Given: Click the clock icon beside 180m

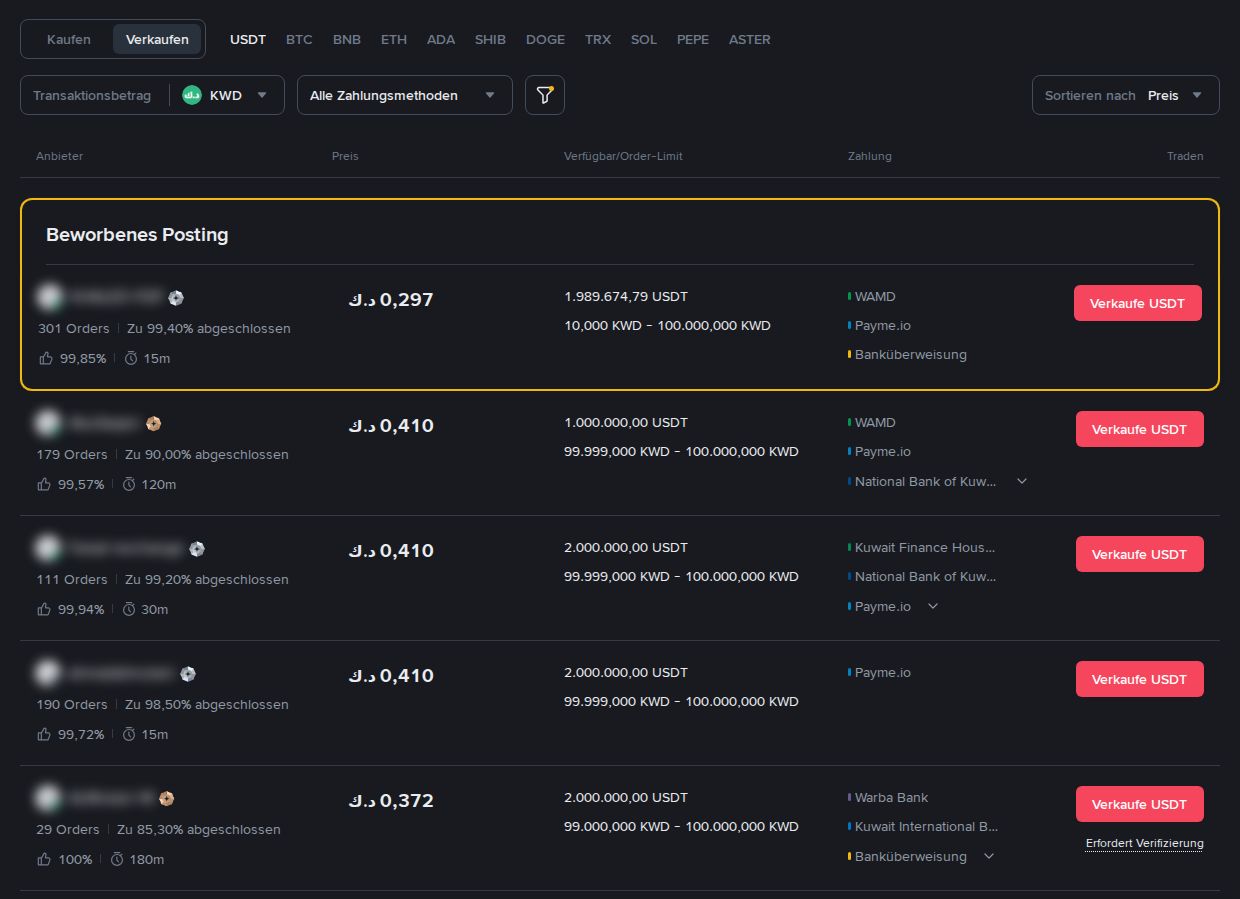Looking at the screenshot, I should (117, 859).
